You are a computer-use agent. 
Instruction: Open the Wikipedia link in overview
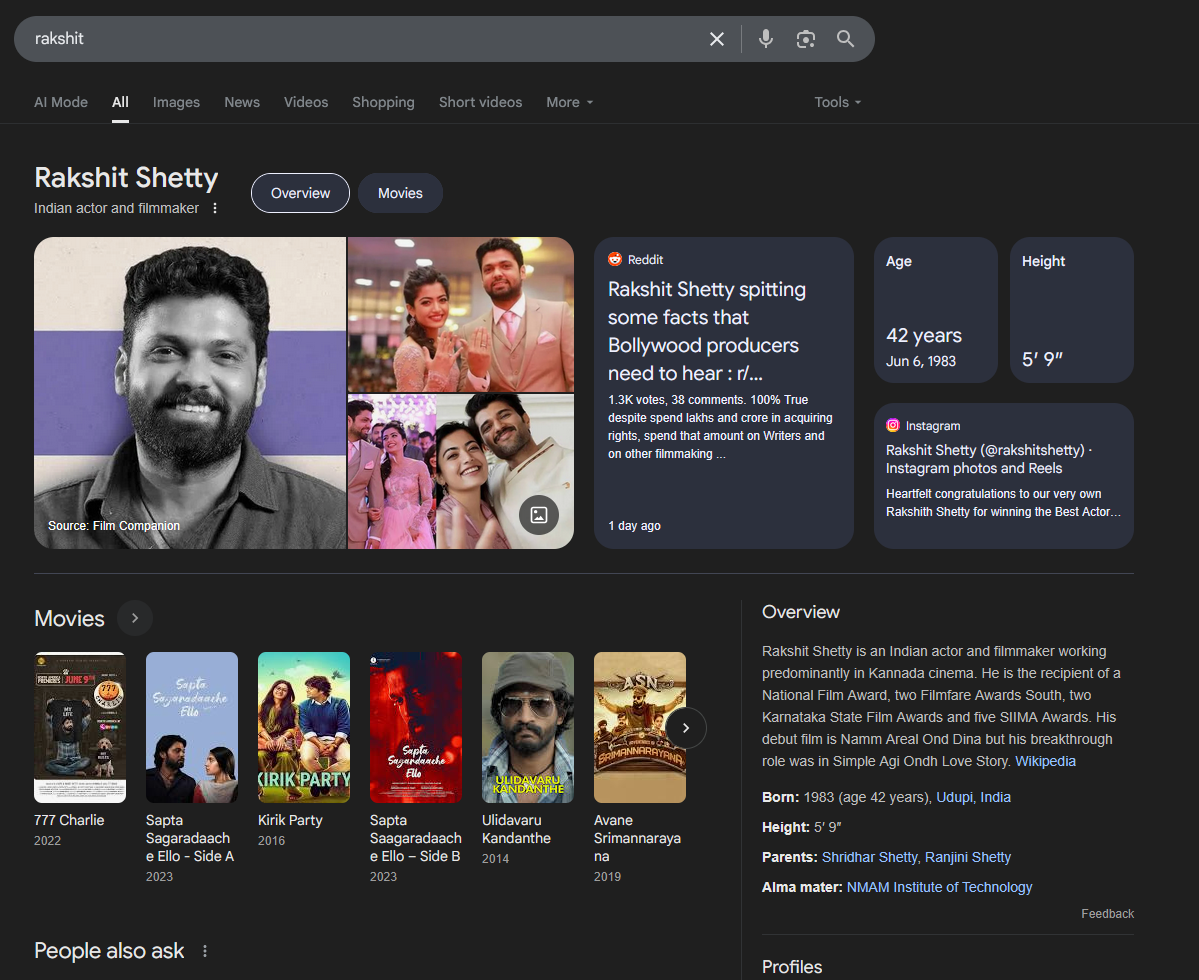(x=1045, y=761)
